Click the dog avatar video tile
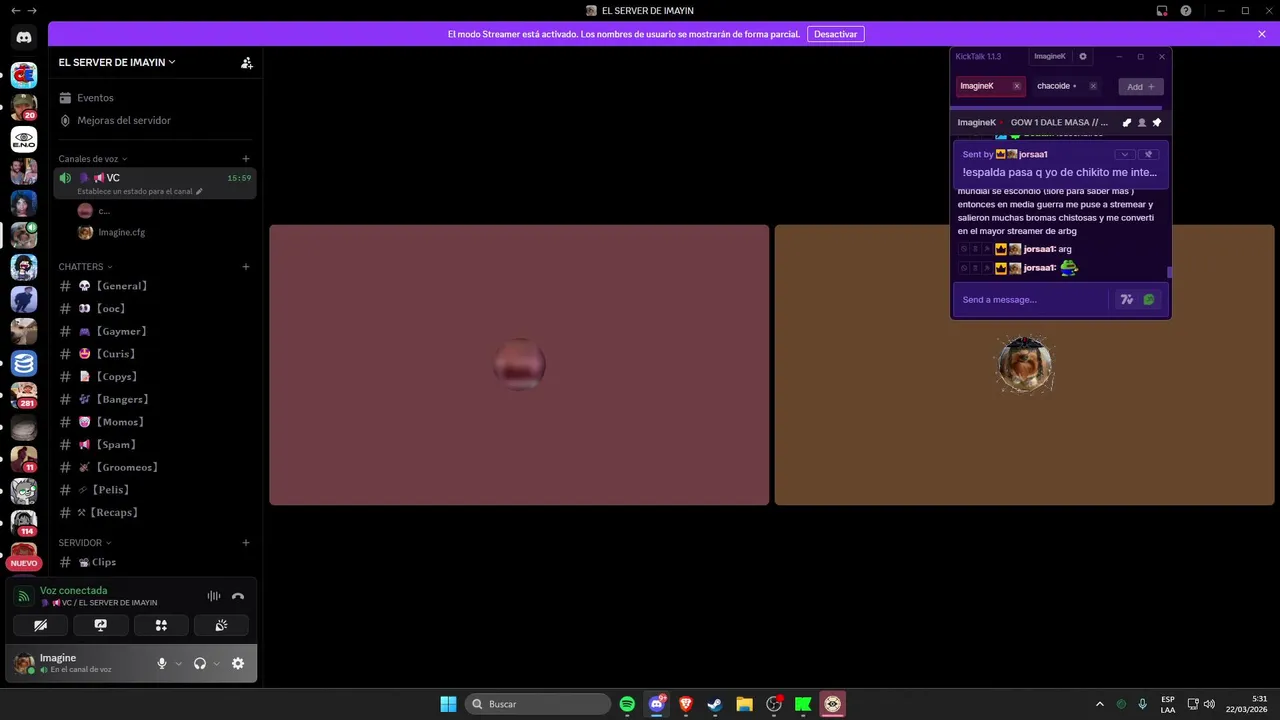The height and width of the screenshot is (720, 1280). (1024, 365)
